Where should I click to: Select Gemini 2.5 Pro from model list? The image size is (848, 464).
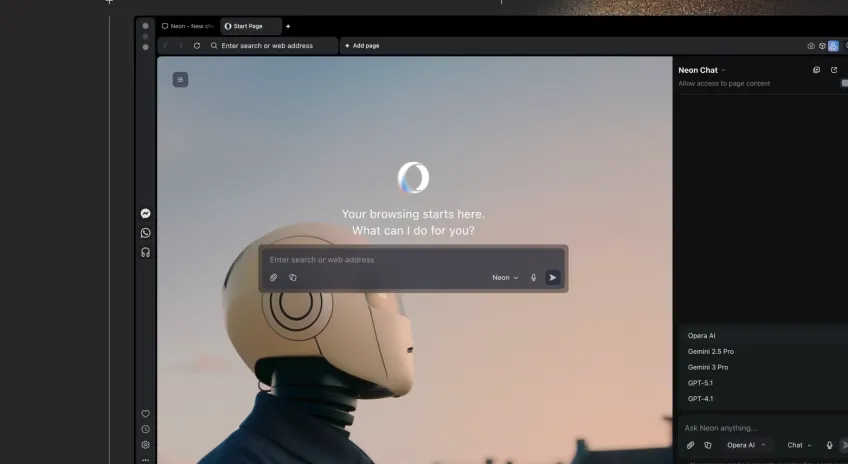pos(710,352)
